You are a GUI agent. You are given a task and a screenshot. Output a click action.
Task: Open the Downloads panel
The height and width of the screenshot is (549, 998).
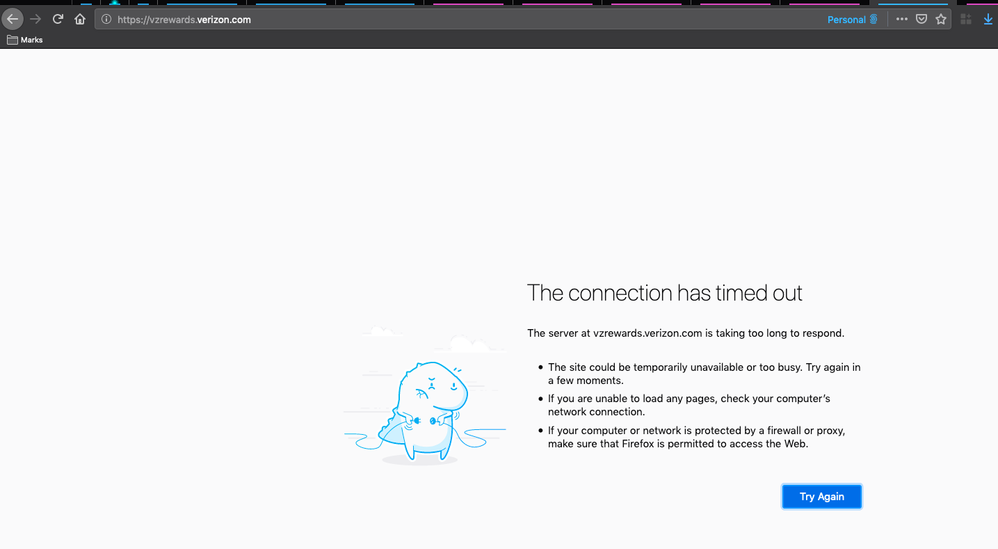tap(987, 19)
